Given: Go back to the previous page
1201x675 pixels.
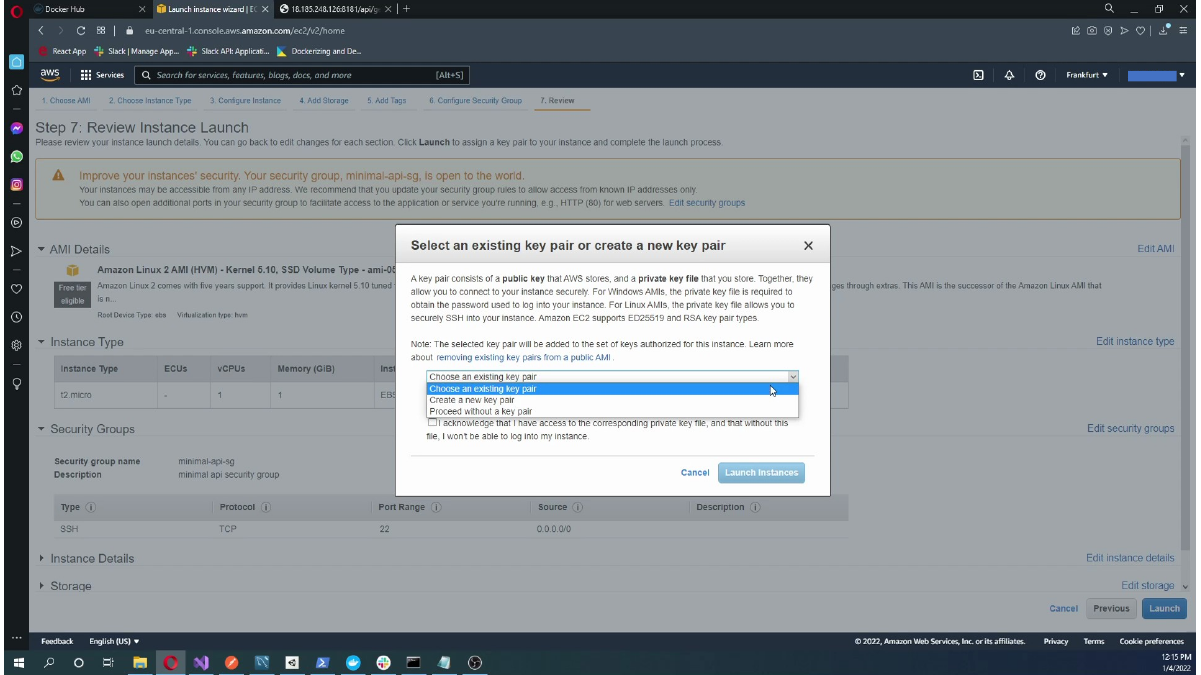Looking at the screenshot, I should [x=43, y=30].
